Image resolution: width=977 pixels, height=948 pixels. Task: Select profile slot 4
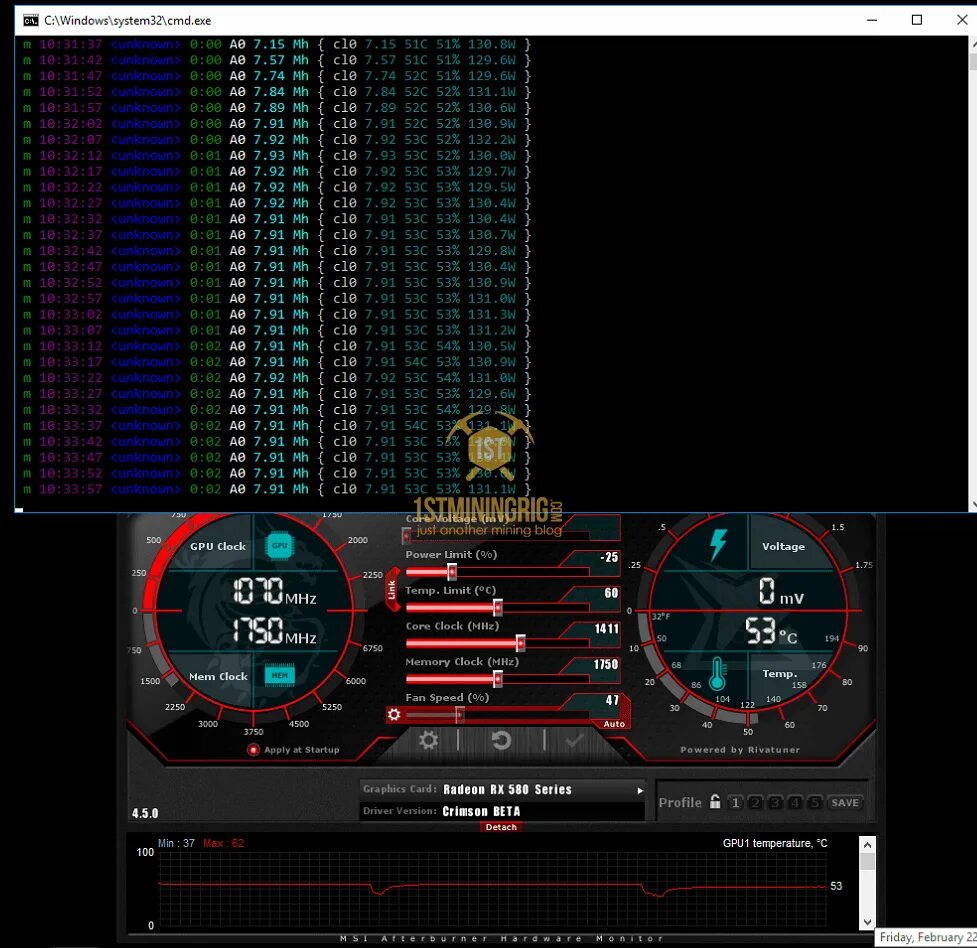[x=794, y=803]
